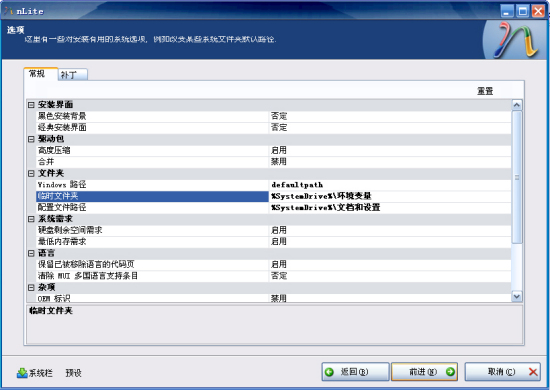The image size is (550, 390).
Task: Select the 常规 tab
Action: pos(40,74)
